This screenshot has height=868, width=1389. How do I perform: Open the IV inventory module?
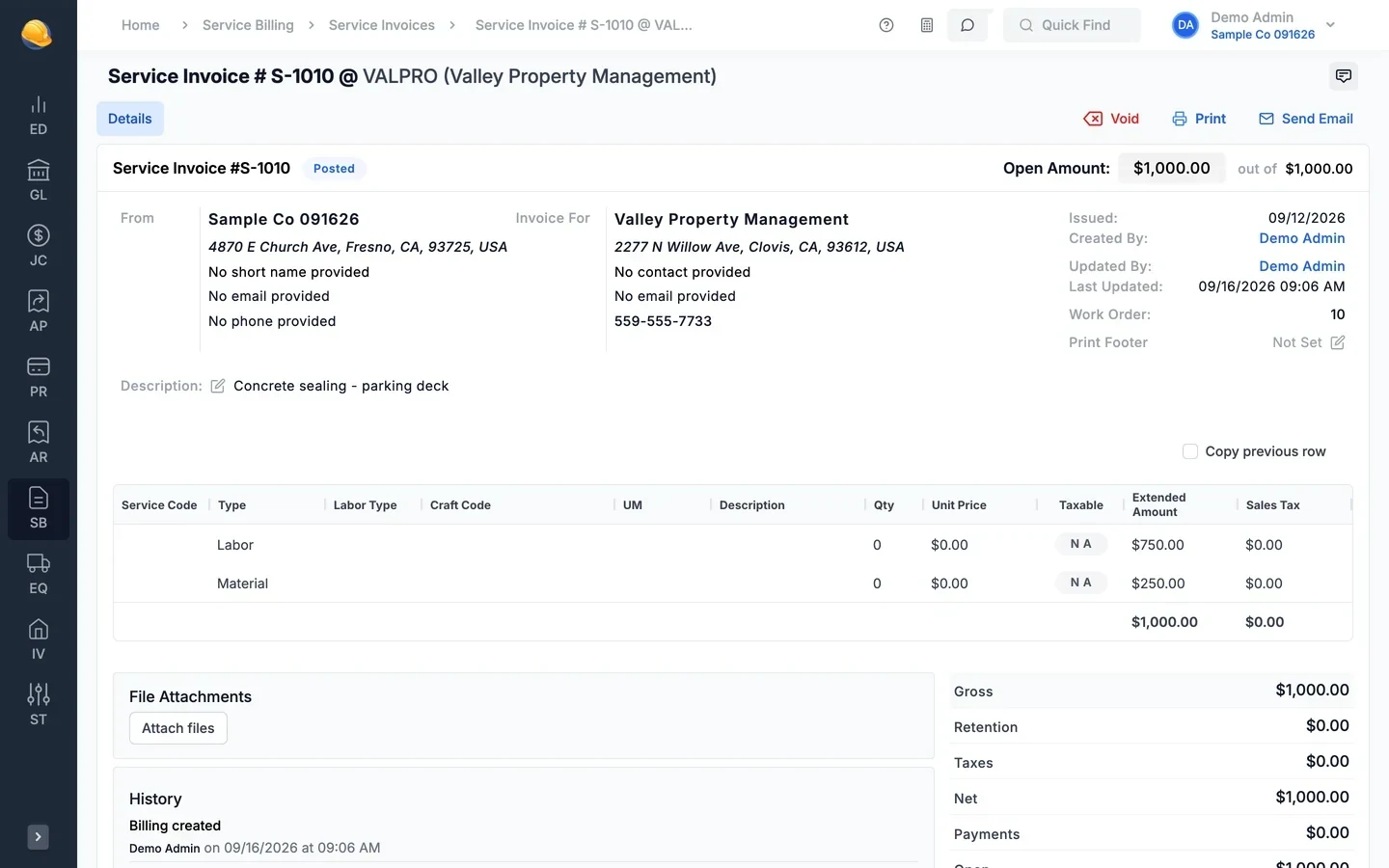pos(39,640)
